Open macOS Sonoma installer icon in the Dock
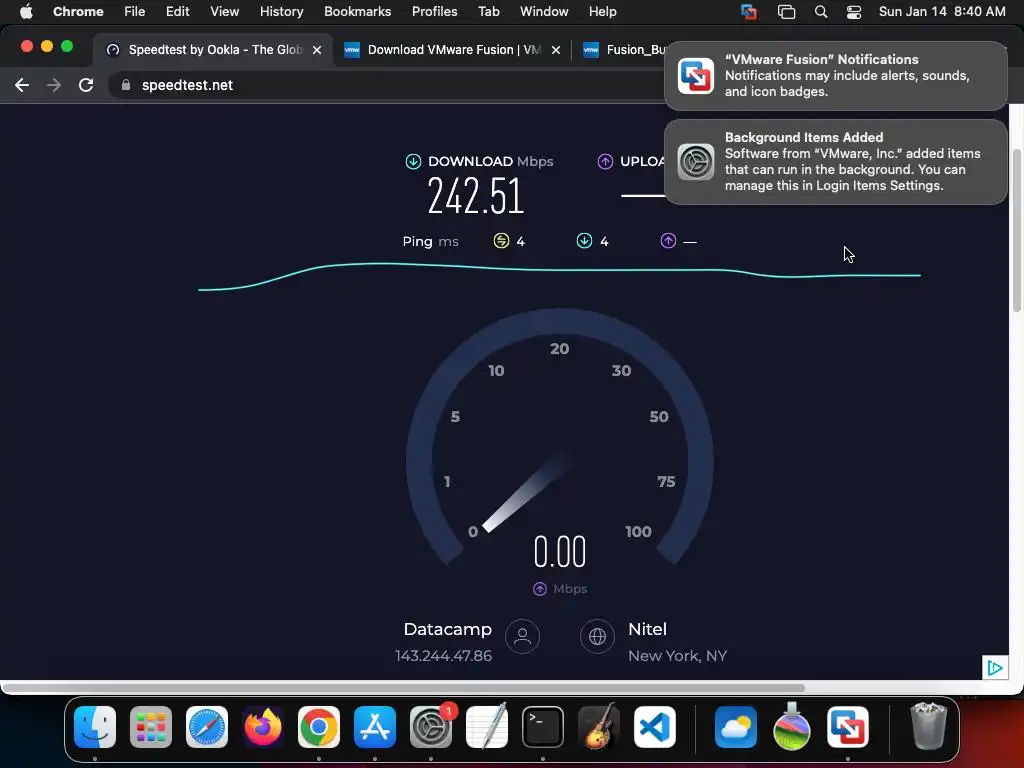 pos(792,727)
